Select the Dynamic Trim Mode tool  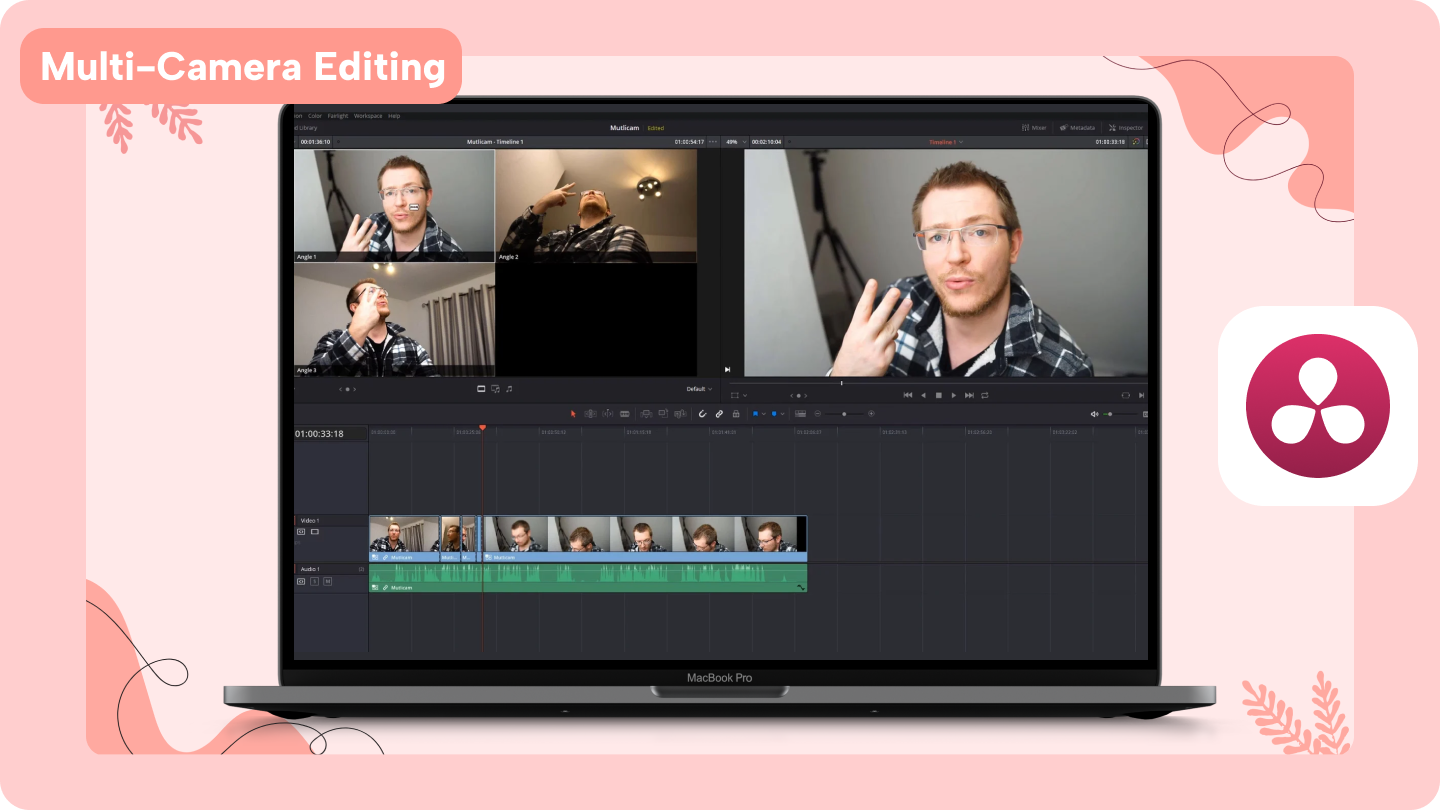tap(608, 413)
